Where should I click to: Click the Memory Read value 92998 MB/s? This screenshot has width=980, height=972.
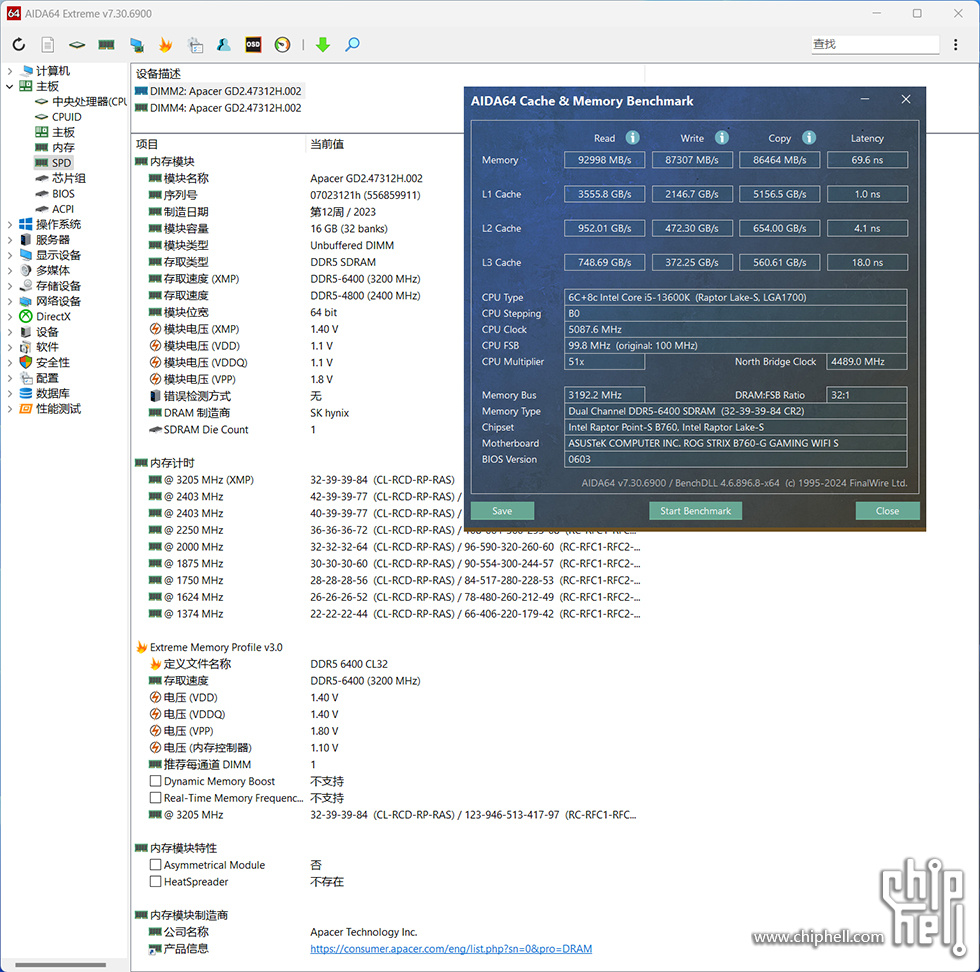tap(604, 160)
